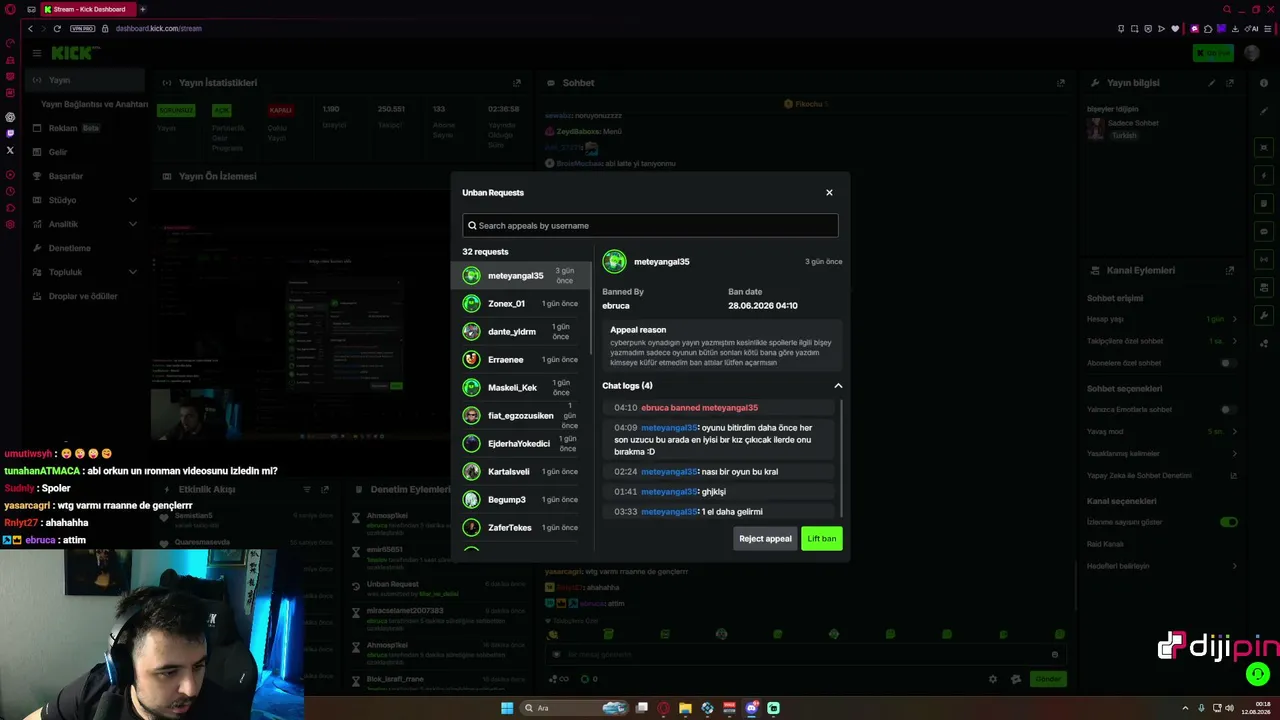Image resolution: width=1280 pixels, height=720 pixels.
Task: Open Windows Start menu
Action: tap(507, 708)
